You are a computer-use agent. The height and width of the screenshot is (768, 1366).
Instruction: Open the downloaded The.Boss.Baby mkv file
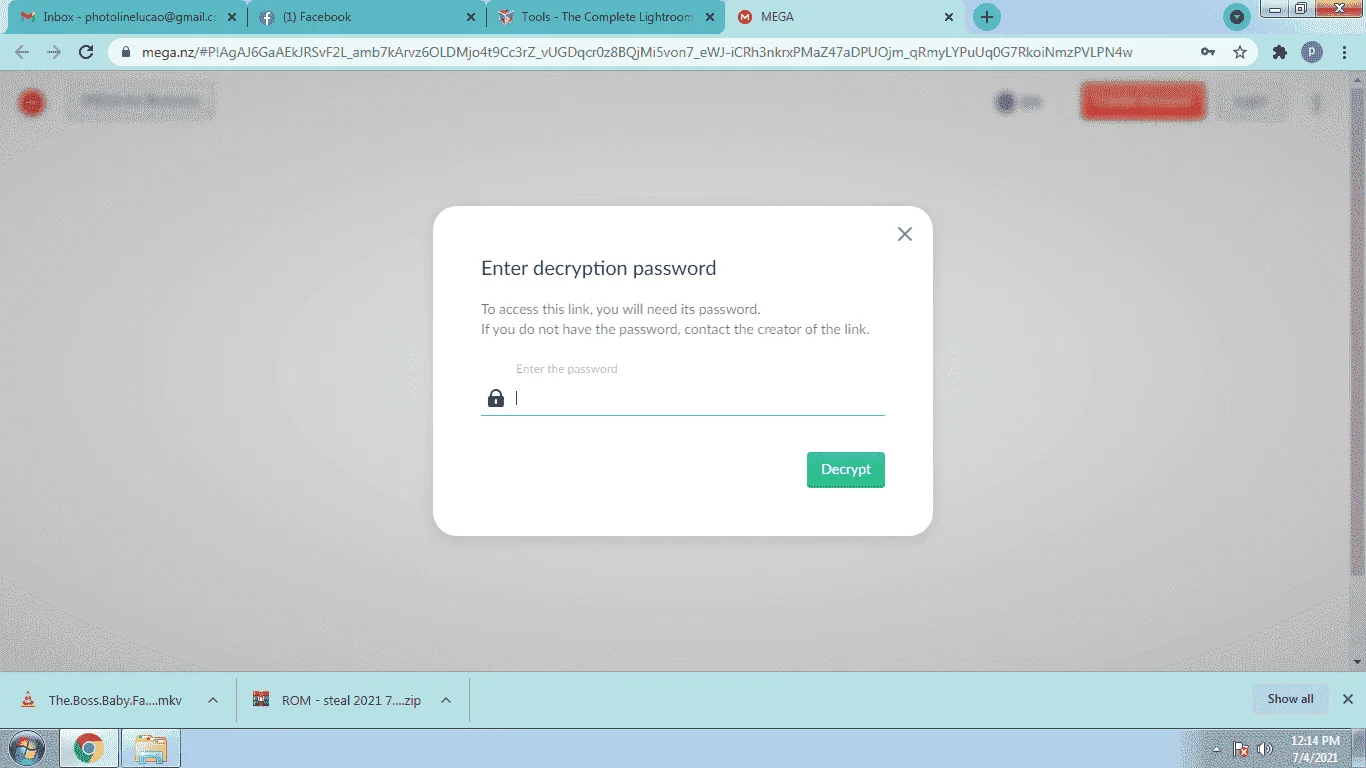[x=104, y=700]
